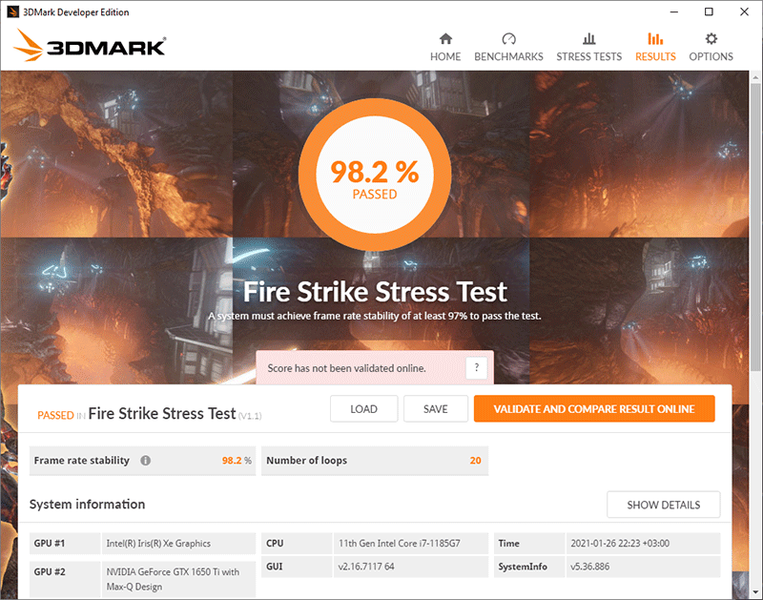Validate and compare result online
This screenshot has width=763, height=600.
[x=594, y=409]
